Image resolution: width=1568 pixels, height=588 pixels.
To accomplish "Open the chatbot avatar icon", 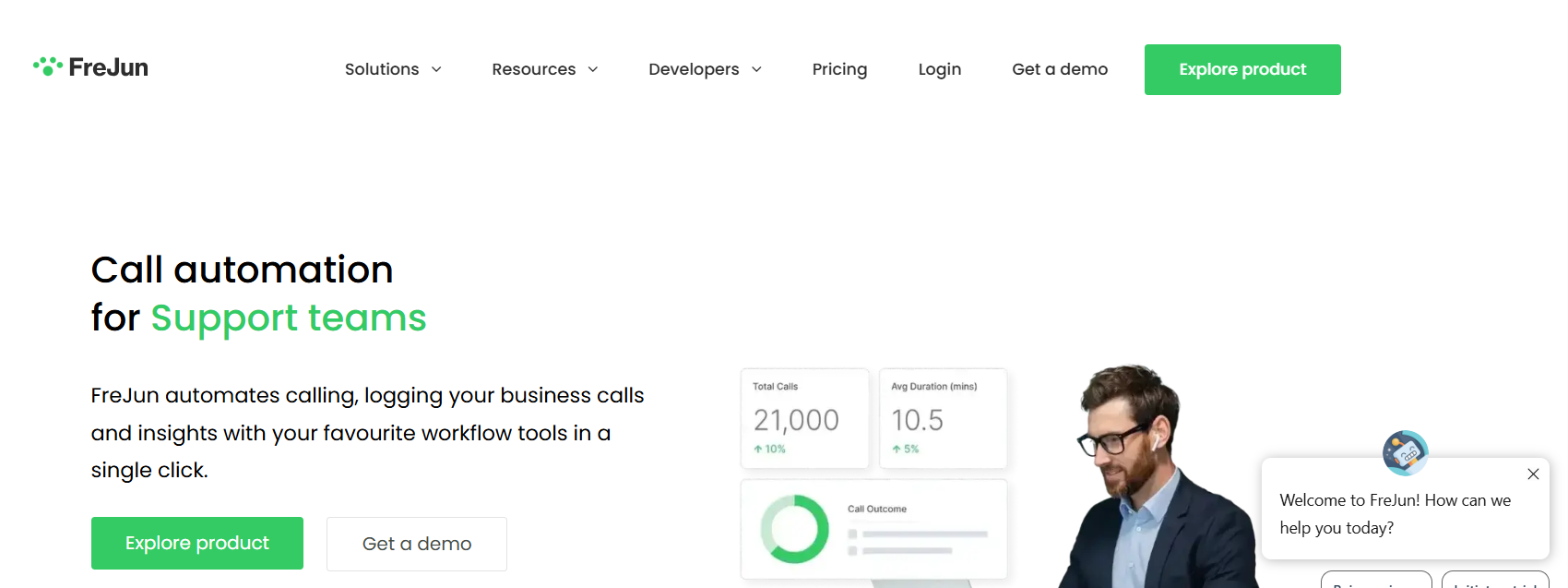I will pos(1405,452).
